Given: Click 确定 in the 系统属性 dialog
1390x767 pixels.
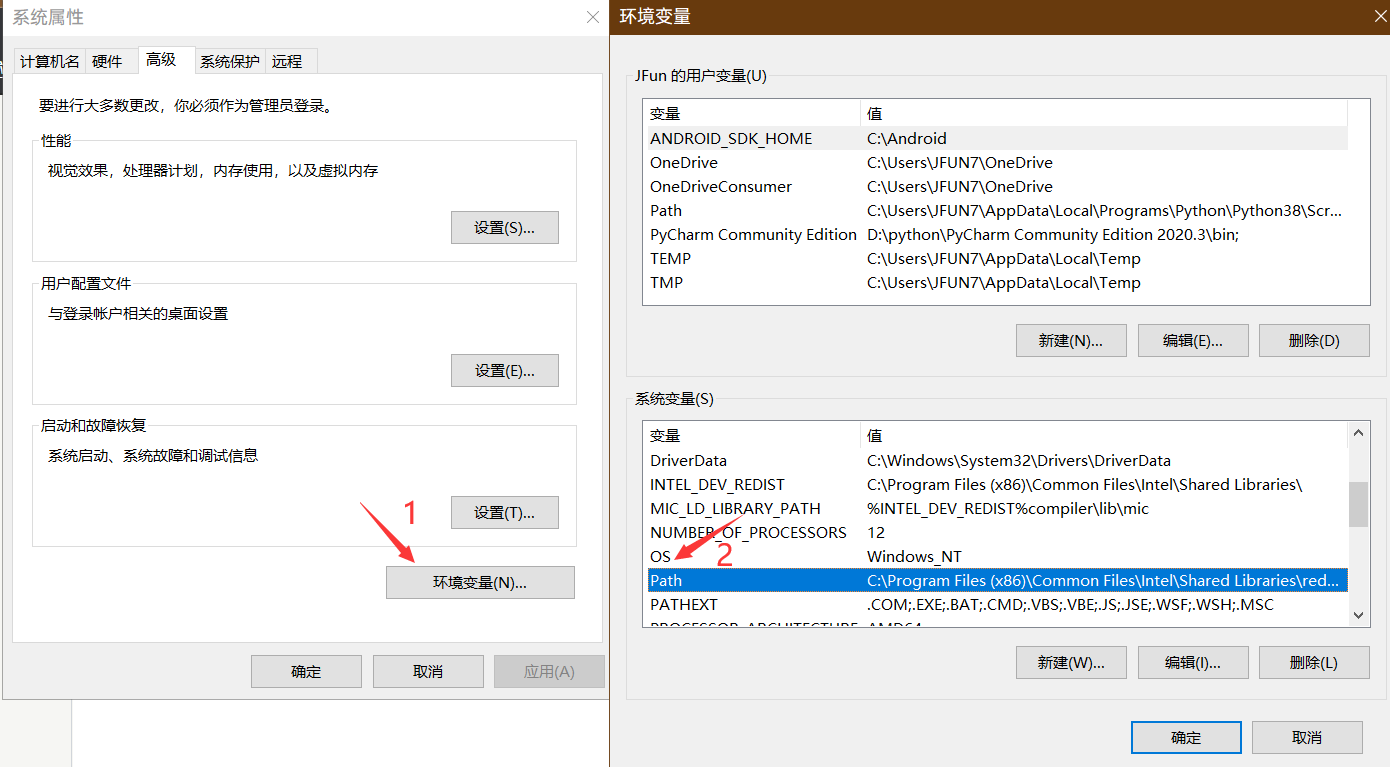Looking at the screenshot, I should click(306, 671).
